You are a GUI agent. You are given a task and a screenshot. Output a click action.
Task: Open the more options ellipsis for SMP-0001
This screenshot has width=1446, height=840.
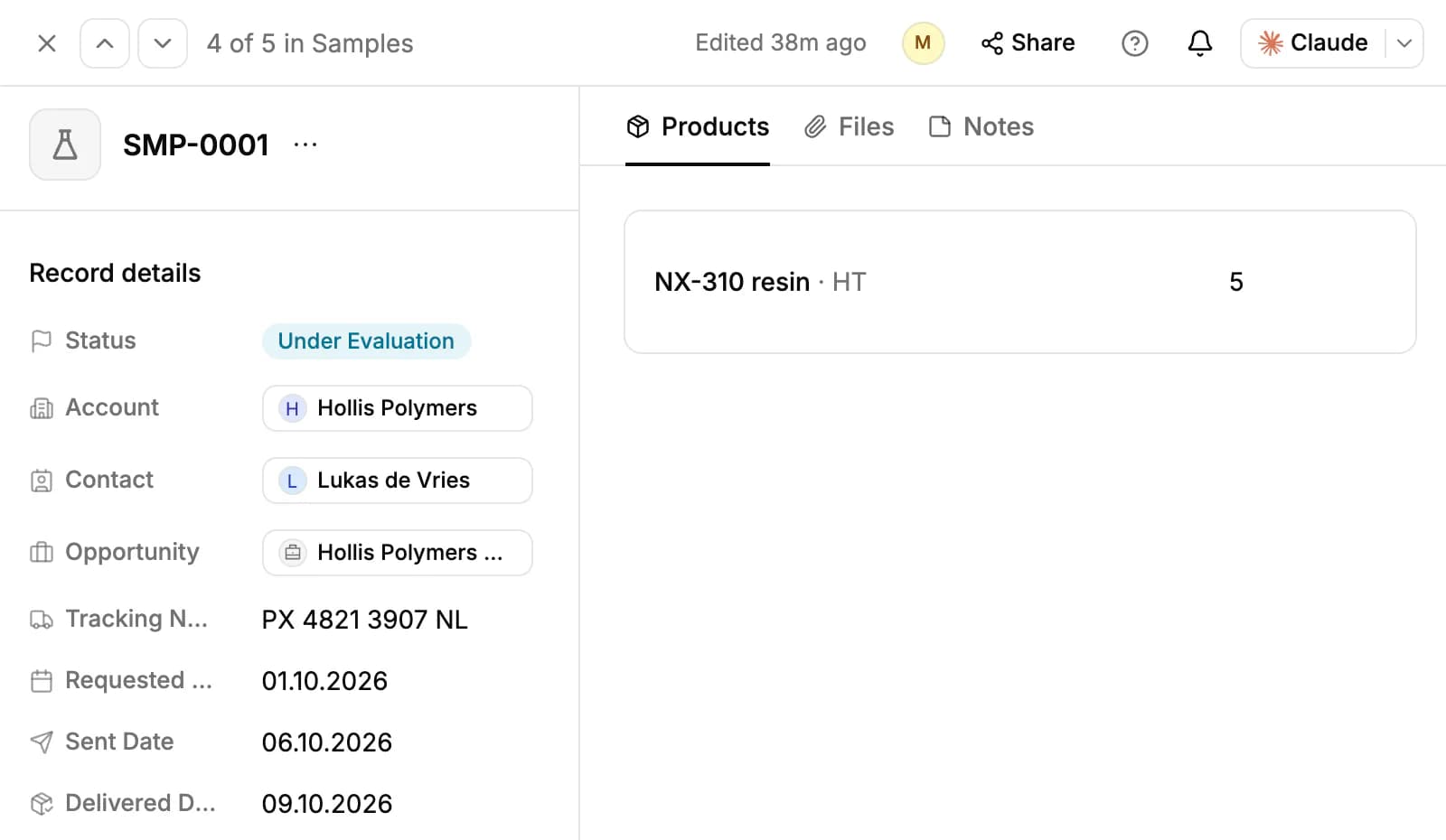305,145
